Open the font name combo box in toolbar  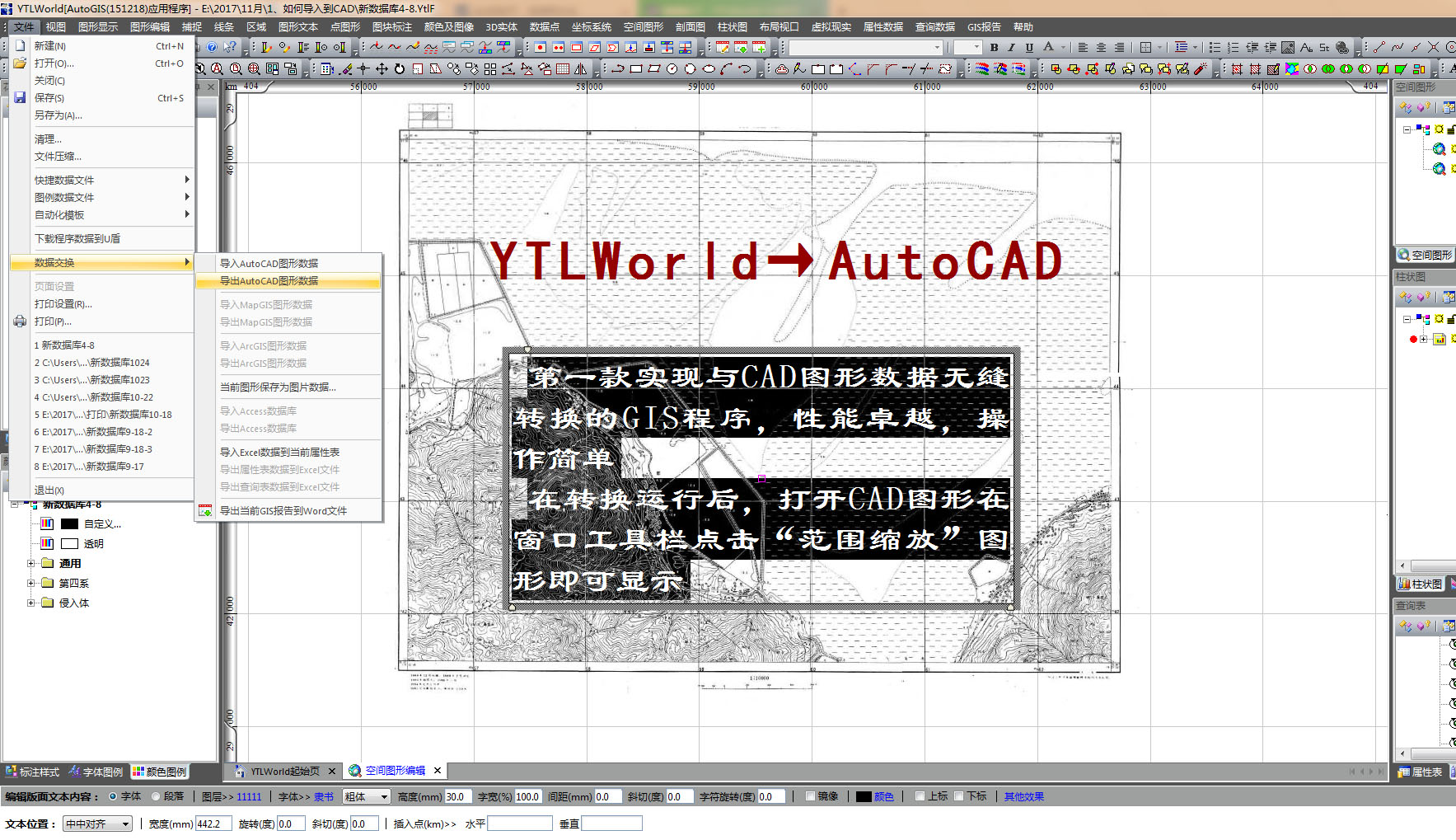866,48
